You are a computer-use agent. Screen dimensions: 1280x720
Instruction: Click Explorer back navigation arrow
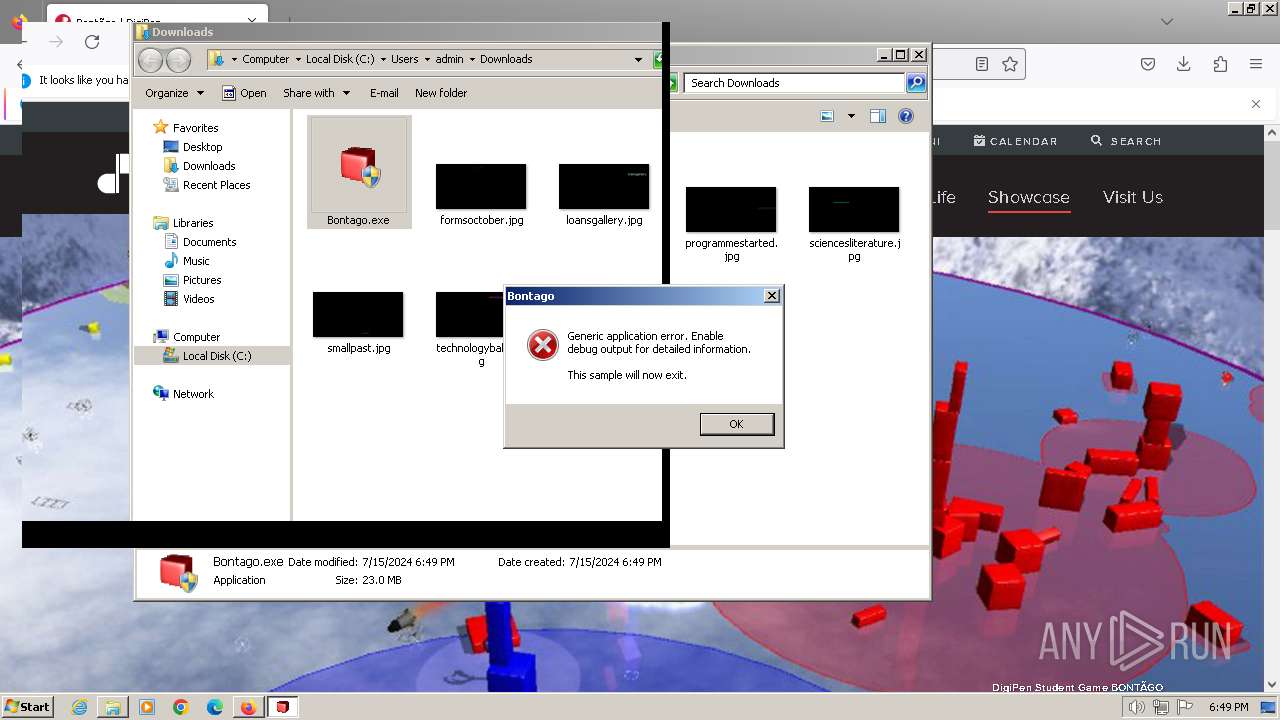tap(151, 60)
